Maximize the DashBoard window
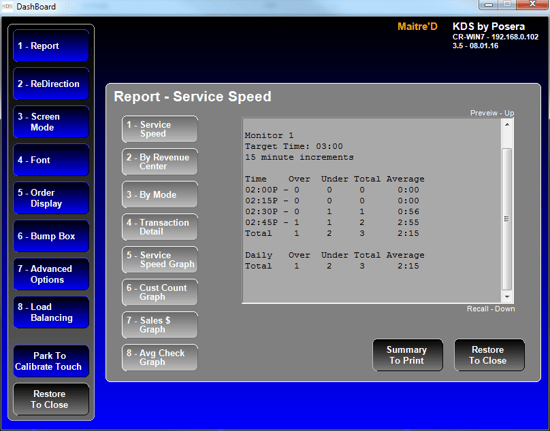The width and height of the screenshot is (550, 431). click(x=507, y=5)
